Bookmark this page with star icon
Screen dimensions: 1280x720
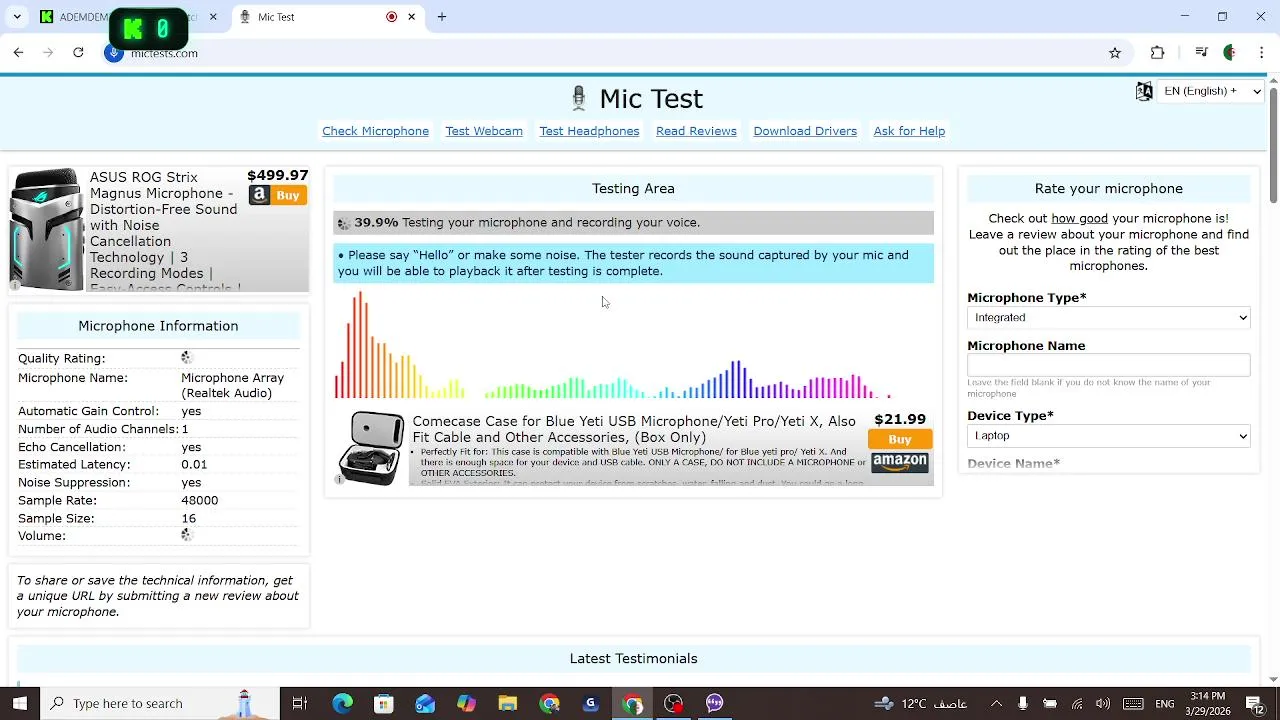[1115, 53]
